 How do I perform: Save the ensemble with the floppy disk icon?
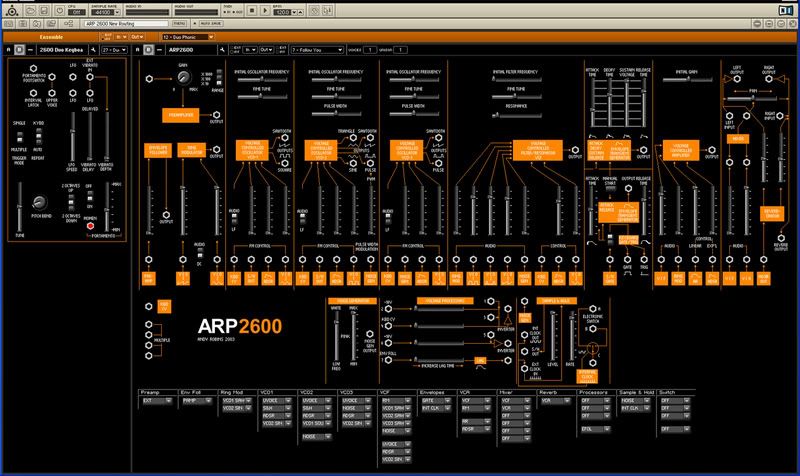(44, 10)
